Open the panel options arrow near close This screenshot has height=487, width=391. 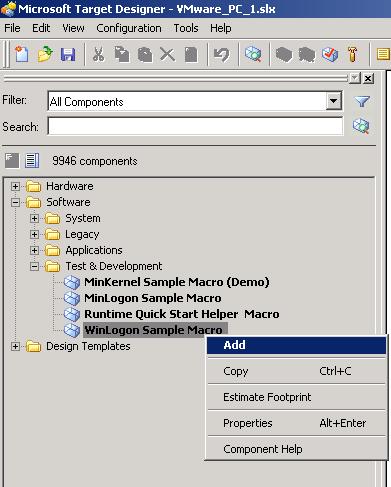(x=355, y=78)
